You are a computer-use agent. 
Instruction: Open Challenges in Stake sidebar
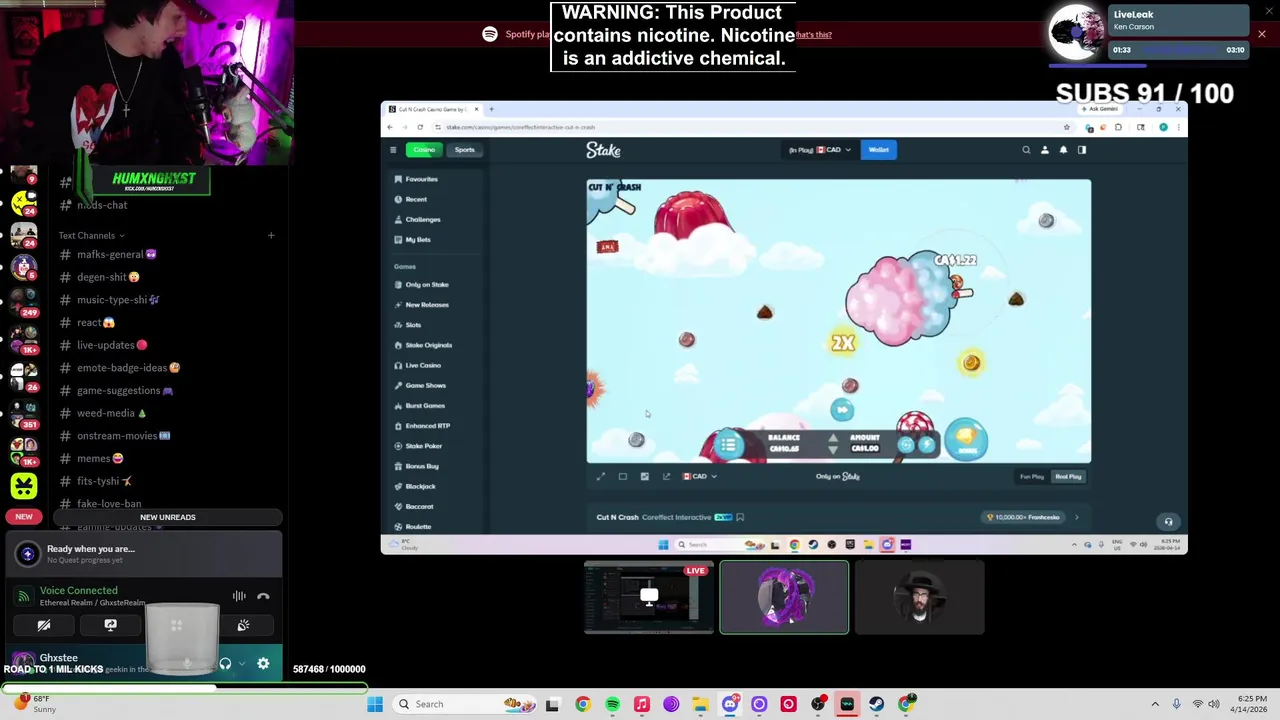418,219
